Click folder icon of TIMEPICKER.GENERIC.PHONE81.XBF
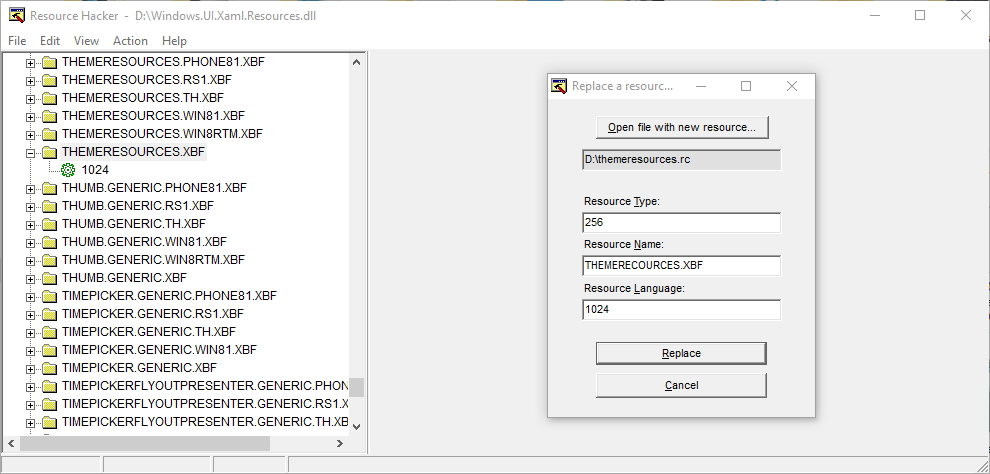Screen dimensions: 990x474 point(49,296)
